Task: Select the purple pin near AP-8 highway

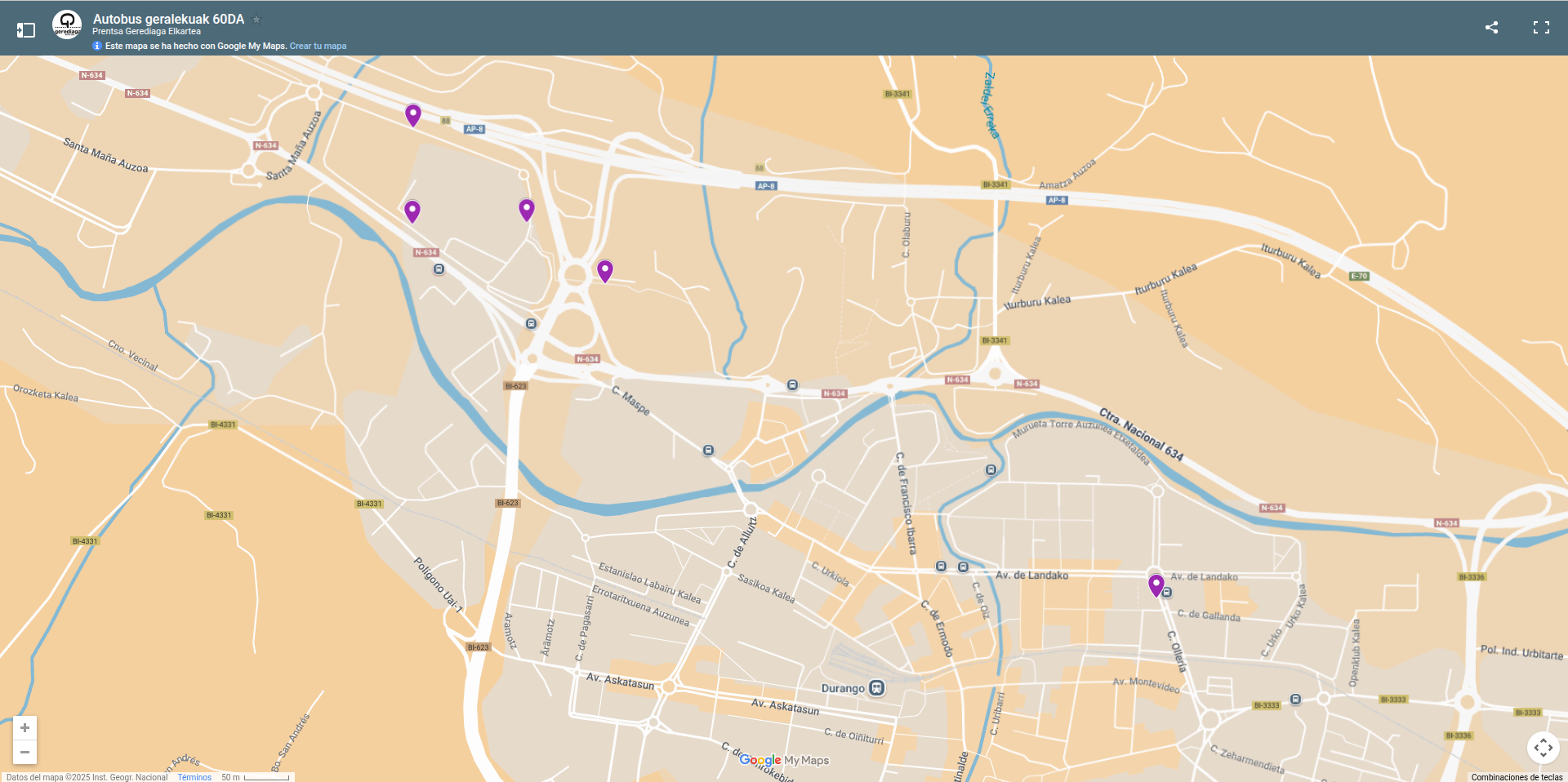Action: point(413,114)
